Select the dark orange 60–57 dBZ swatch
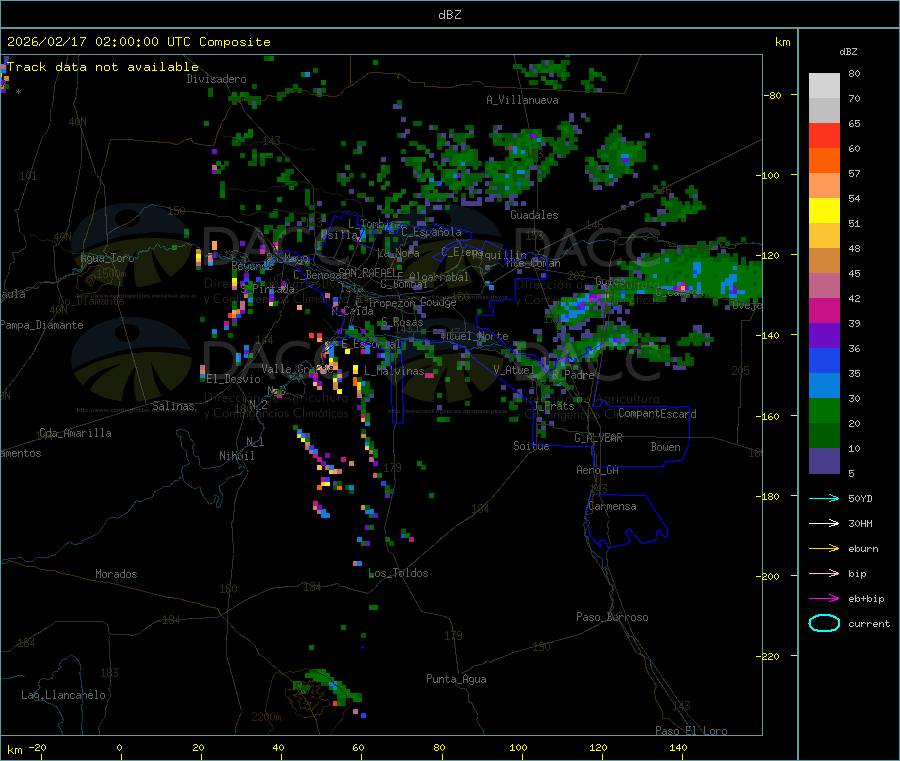Image resolution: width=900 pixels, height=761 pixels. point(824,161)
